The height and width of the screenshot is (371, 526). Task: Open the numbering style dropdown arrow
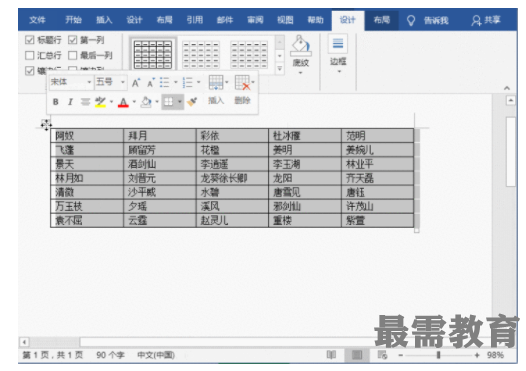click(x=199, y=82)
